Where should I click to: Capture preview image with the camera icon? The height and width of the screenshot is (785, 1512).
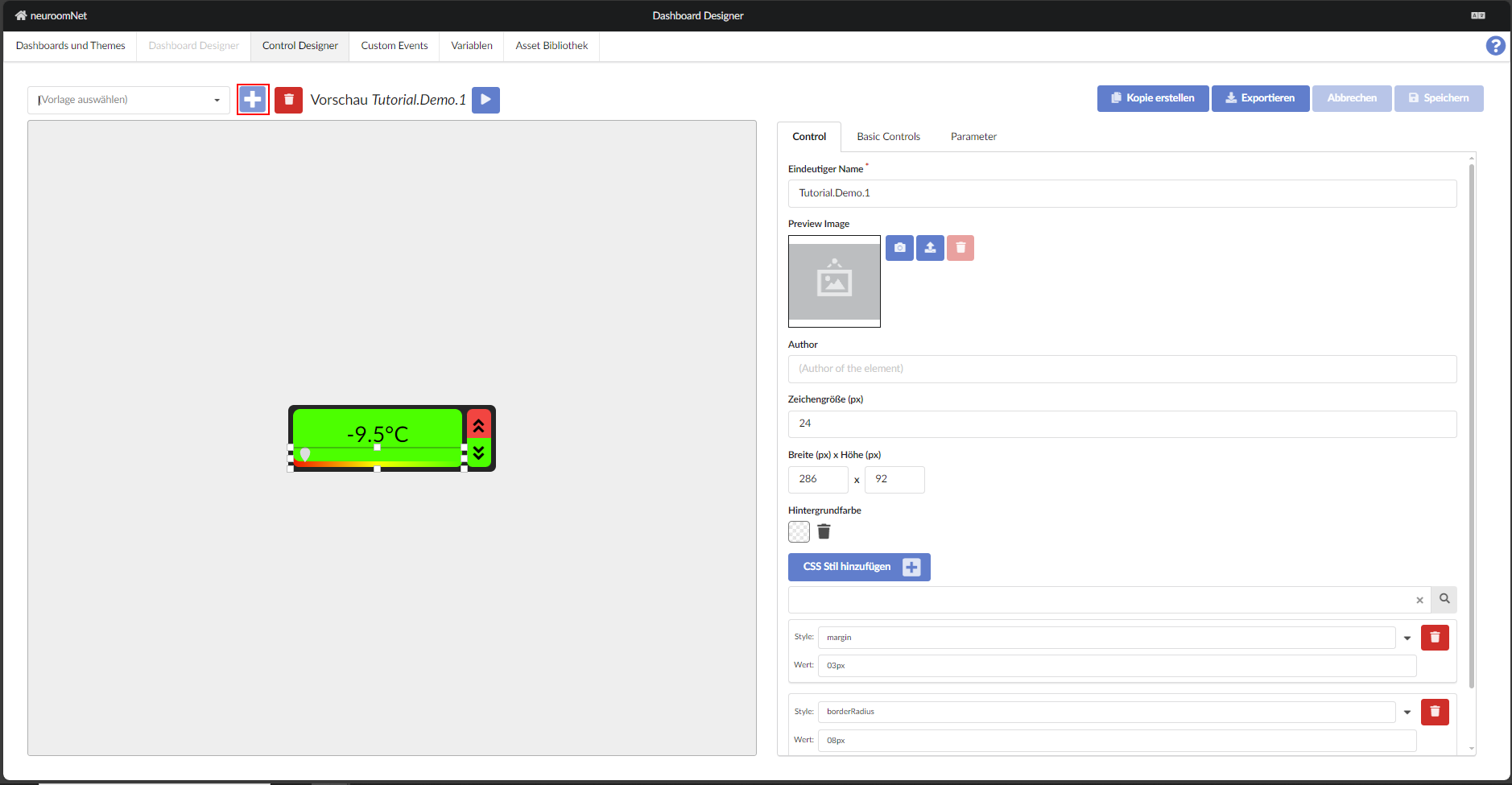point(899,248)
